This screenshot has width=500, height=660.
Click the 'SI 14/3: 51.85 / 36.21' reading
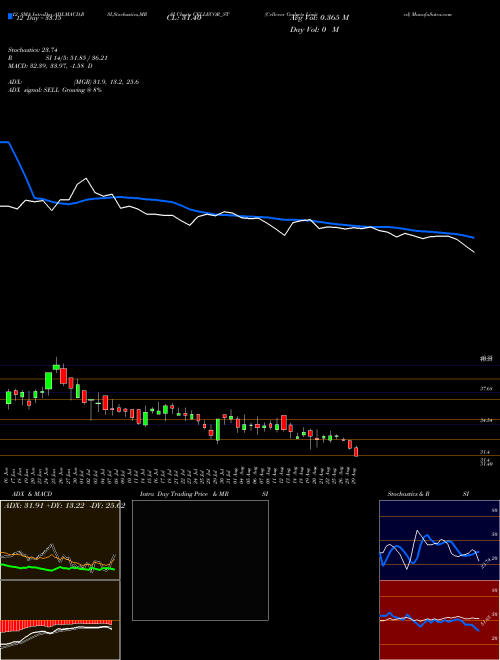pos(77,58)
